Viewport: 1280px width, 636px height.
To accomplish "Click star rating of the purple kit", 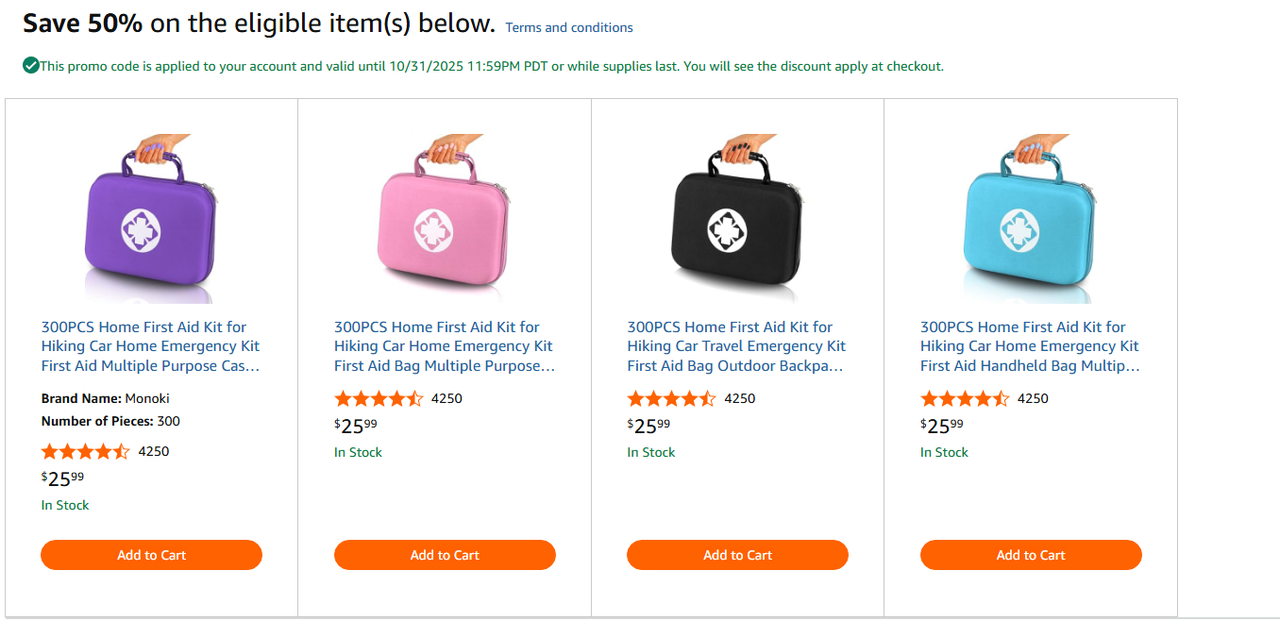I will tap(85, 451).
